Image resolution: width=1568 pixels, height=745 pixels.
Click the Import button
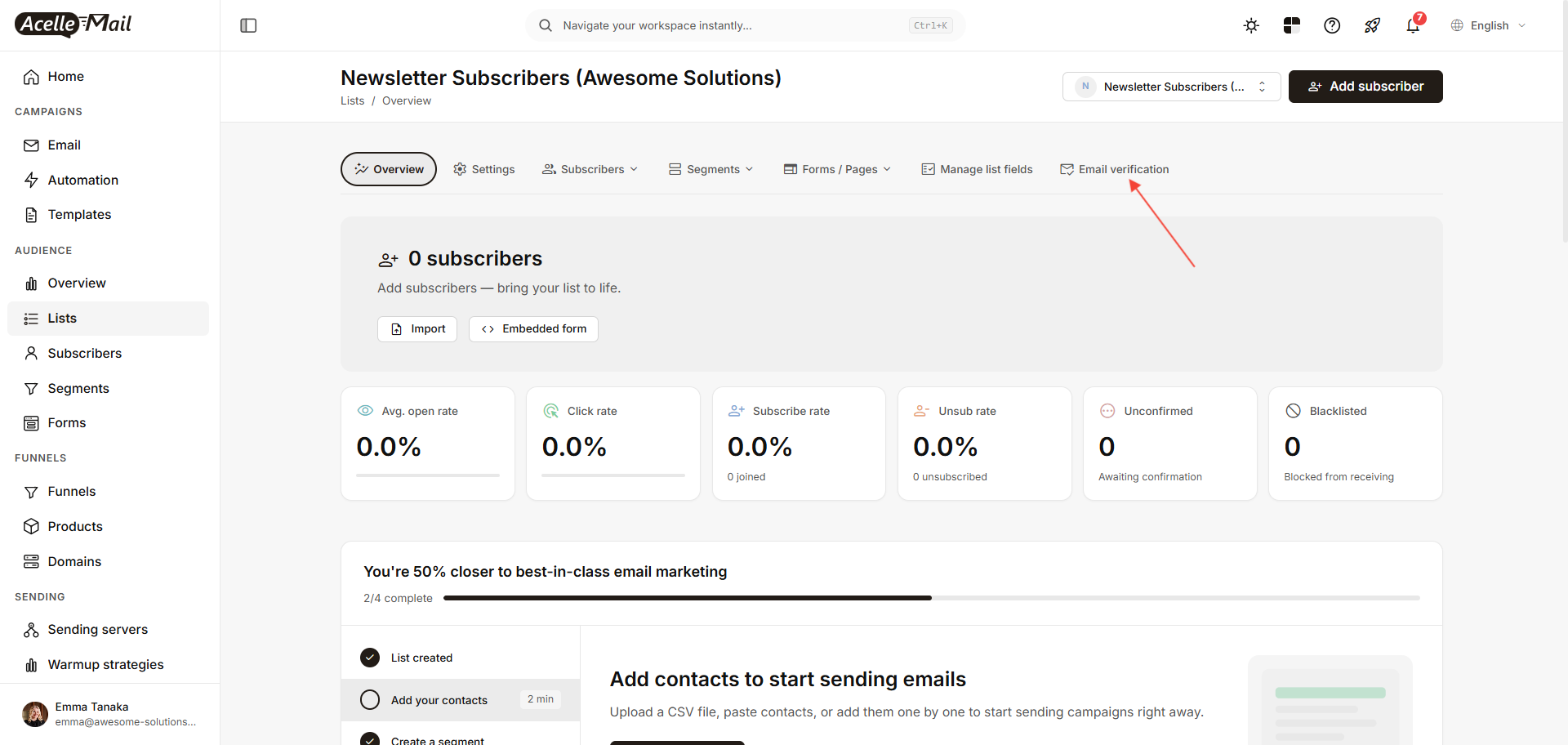[417, 329]
